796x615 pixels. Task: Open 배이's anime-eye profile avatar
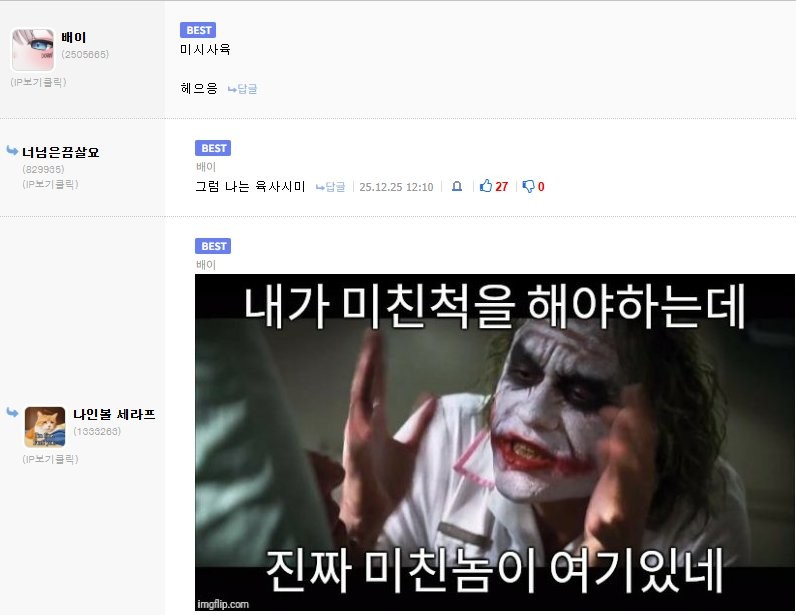point(32,49)
